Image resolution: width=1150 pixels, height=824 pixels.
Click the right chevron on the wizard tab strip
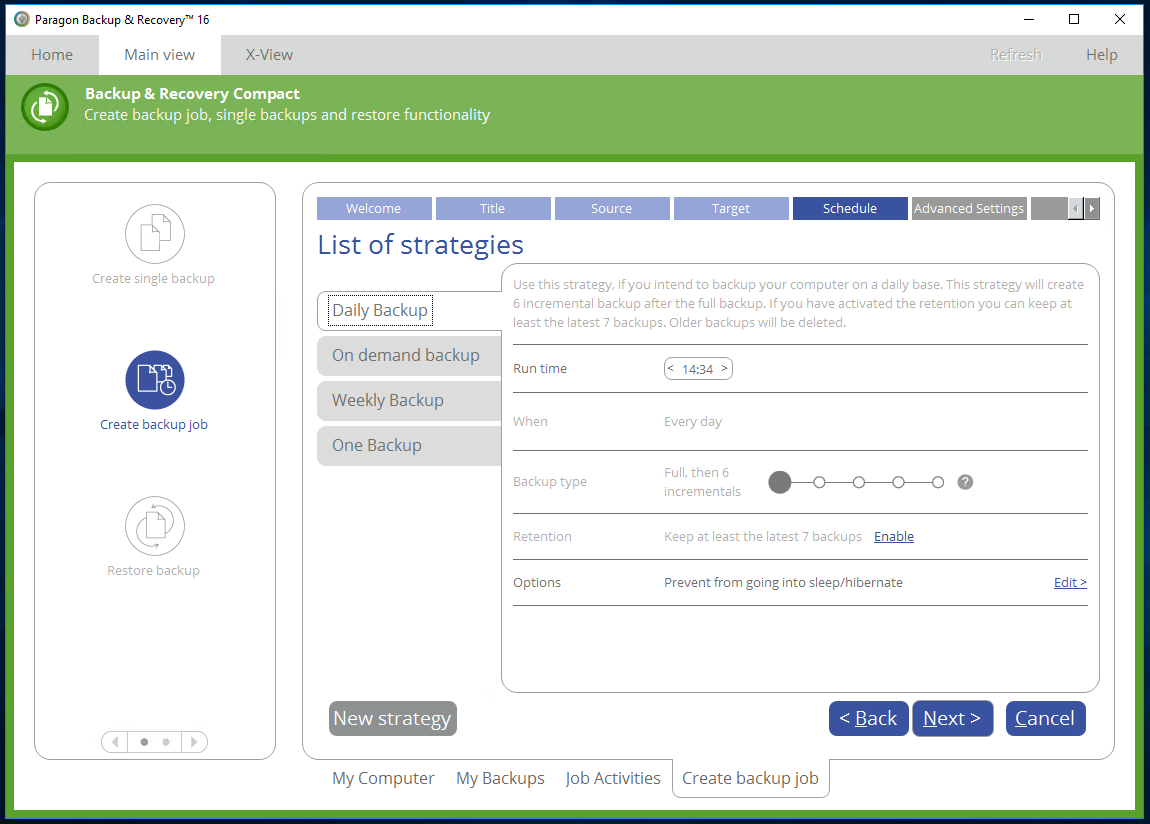click(1091, 208)
